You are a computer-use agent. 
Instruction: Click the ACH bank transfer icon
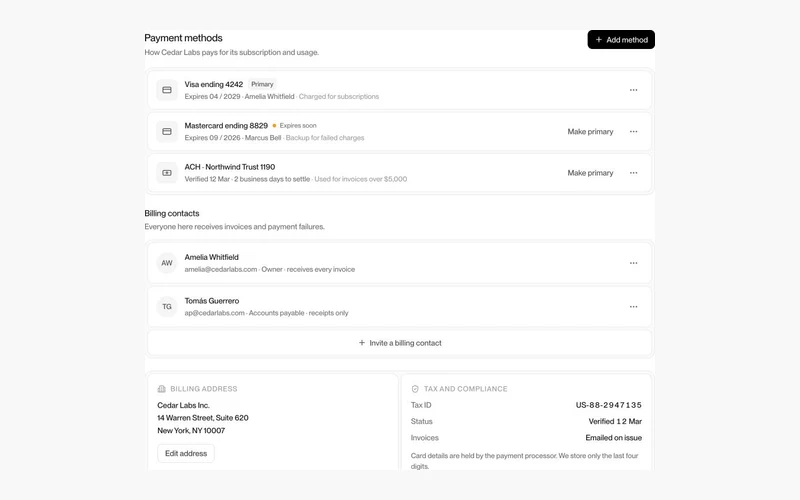tap(167, 172)
